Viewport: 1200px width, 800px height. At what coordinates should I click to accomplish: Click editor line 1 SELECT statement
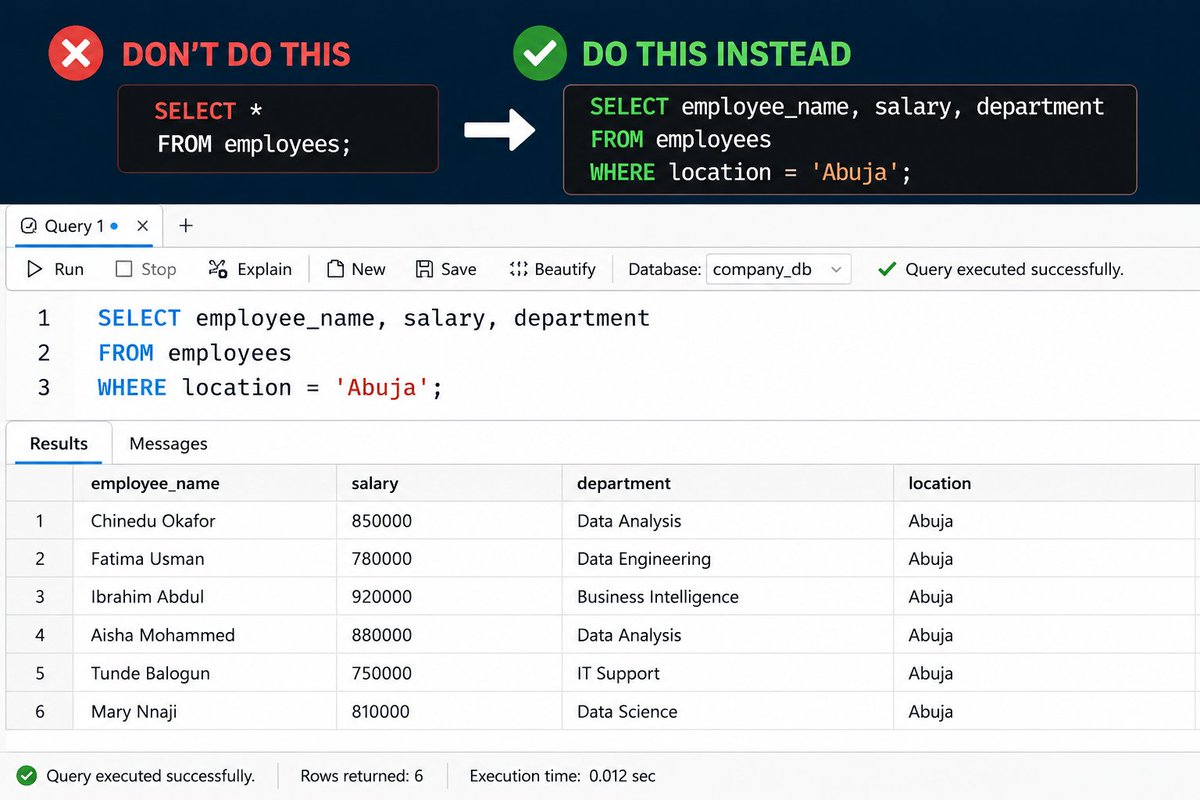coord(374,318)
